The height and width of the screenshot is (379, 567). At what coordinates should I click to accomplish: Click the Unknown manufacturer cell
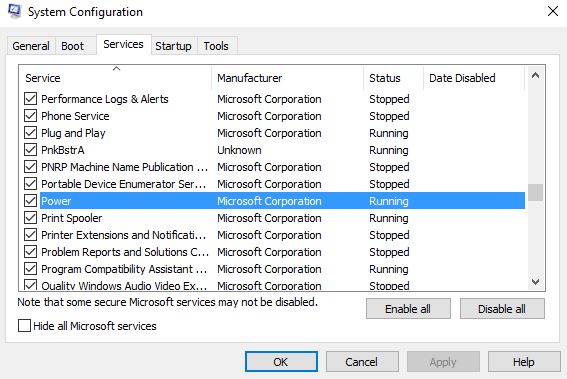(x=239, y=150)
